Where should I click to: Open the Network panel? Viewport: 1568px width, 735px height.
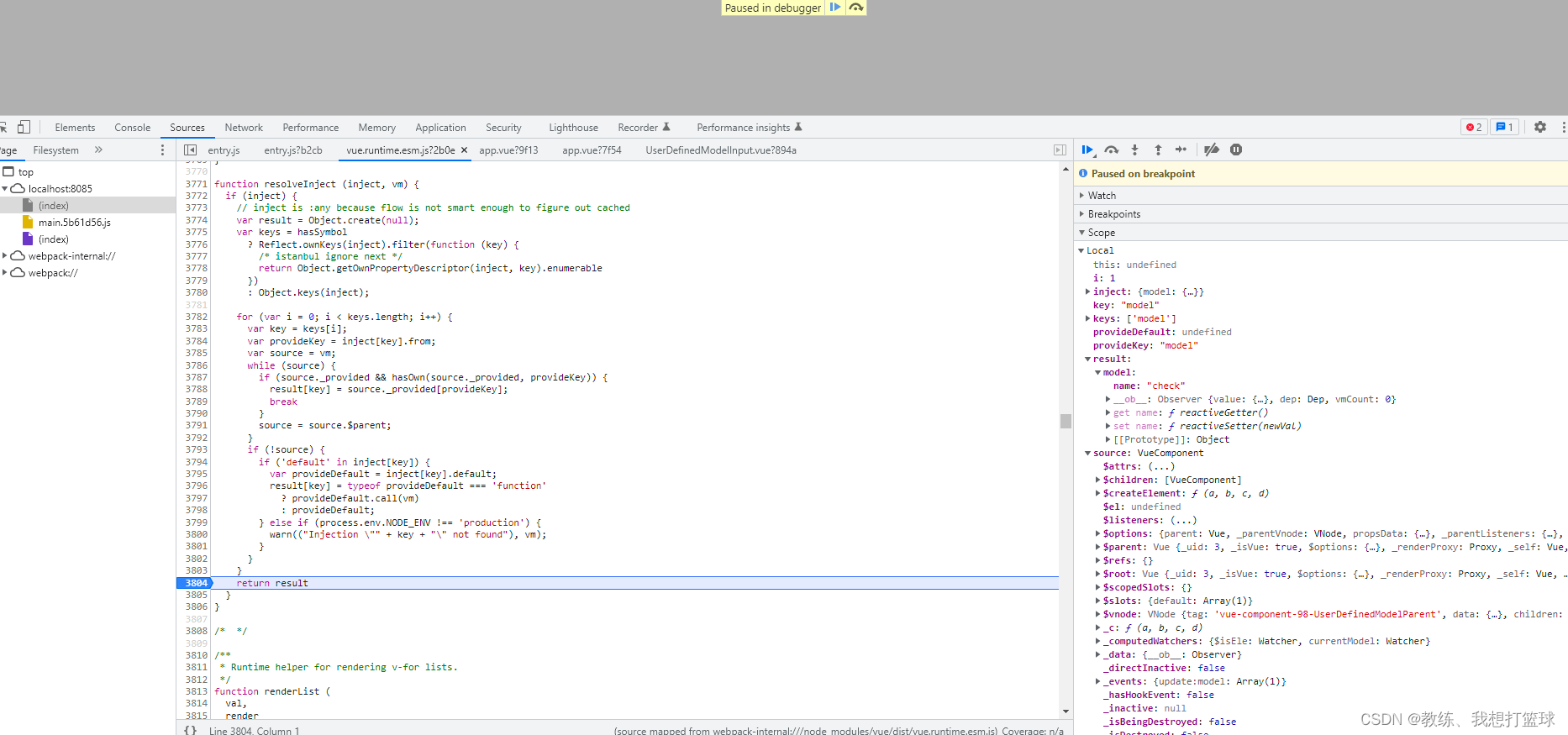pyautogui.click(x=244, y=128)
